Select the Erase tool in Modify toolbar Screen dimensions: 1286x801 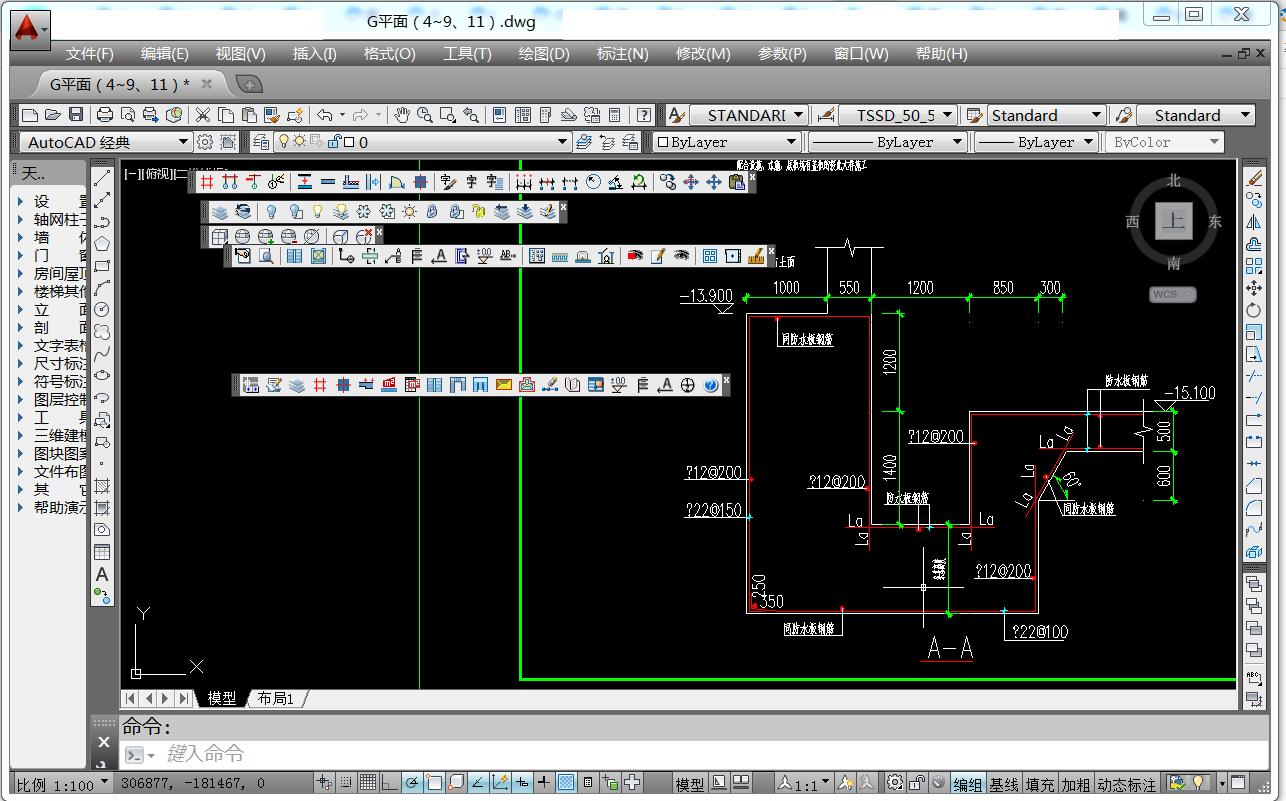1254,178
